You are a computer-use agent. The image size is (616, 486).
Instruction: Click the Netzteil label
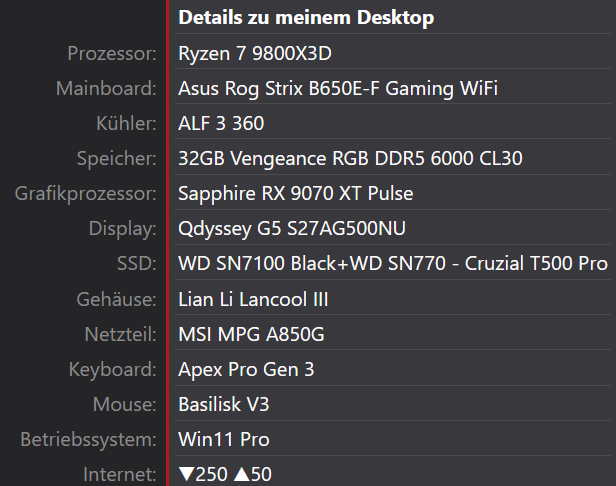(119, 334)
